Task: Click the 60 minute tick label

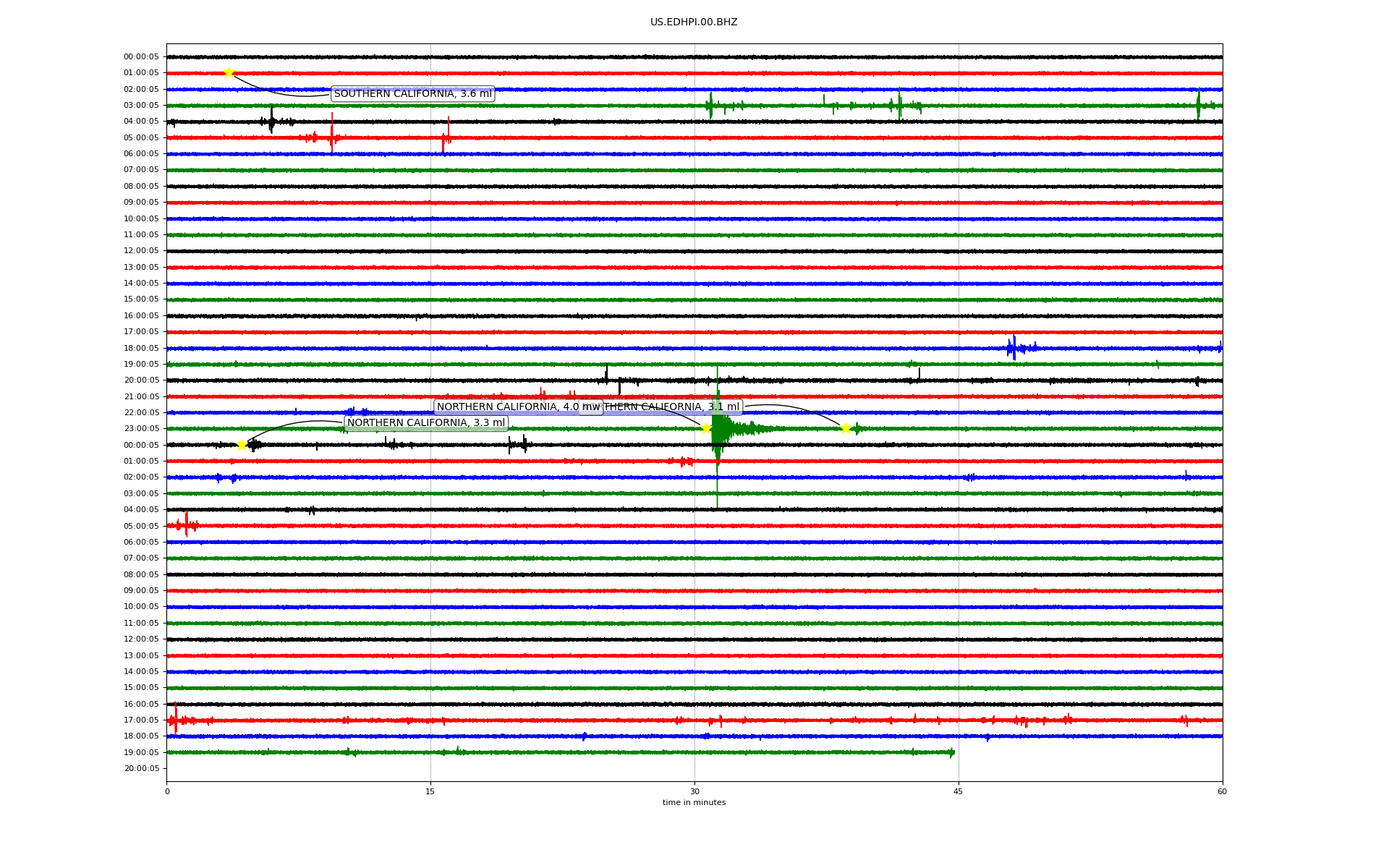Action: 1222,791
